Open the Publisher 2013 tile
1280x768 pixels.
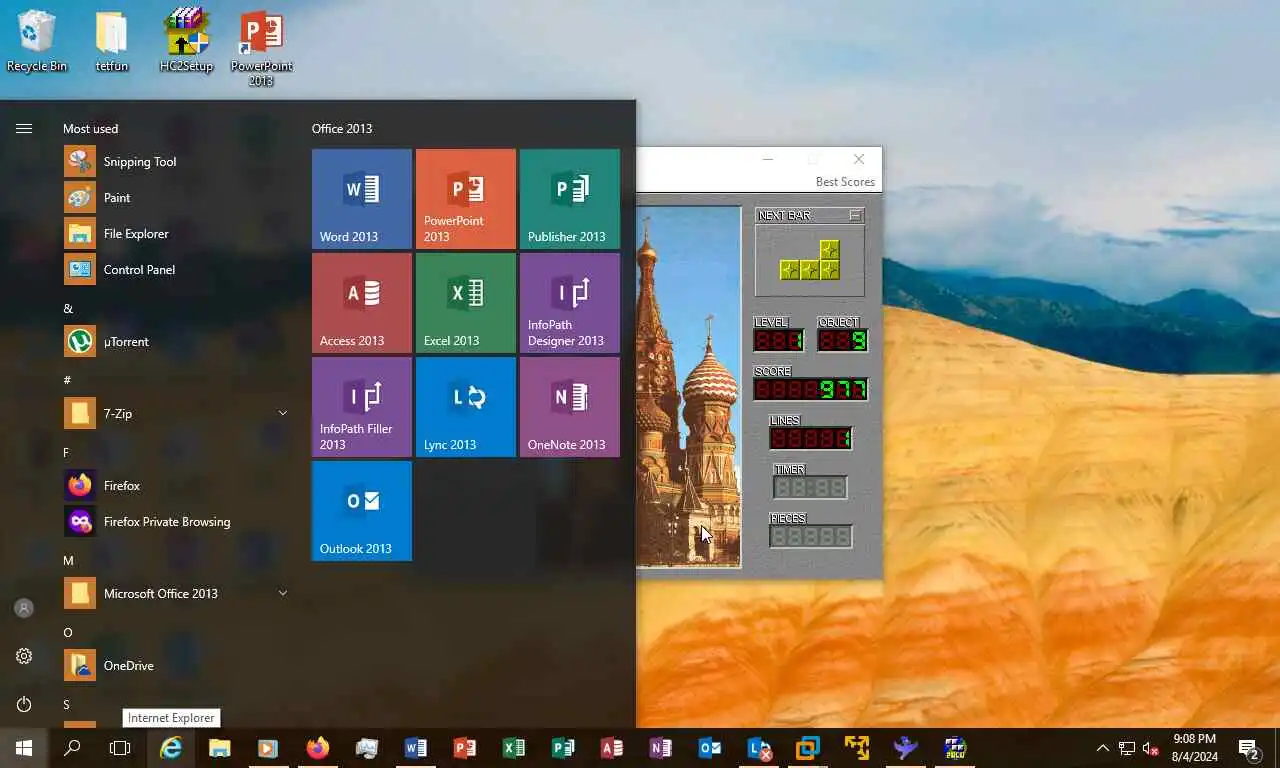570,199
